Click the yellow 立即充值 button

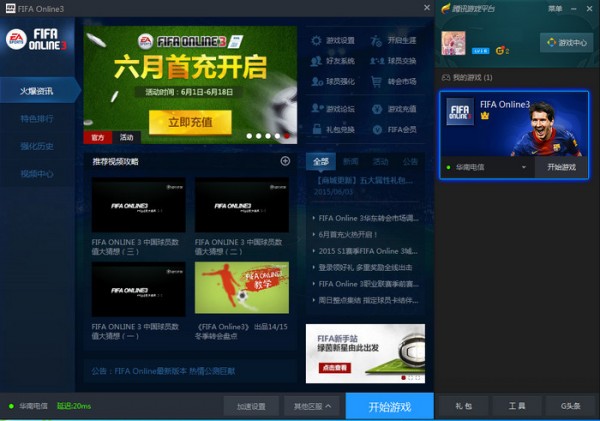point(190,122)
